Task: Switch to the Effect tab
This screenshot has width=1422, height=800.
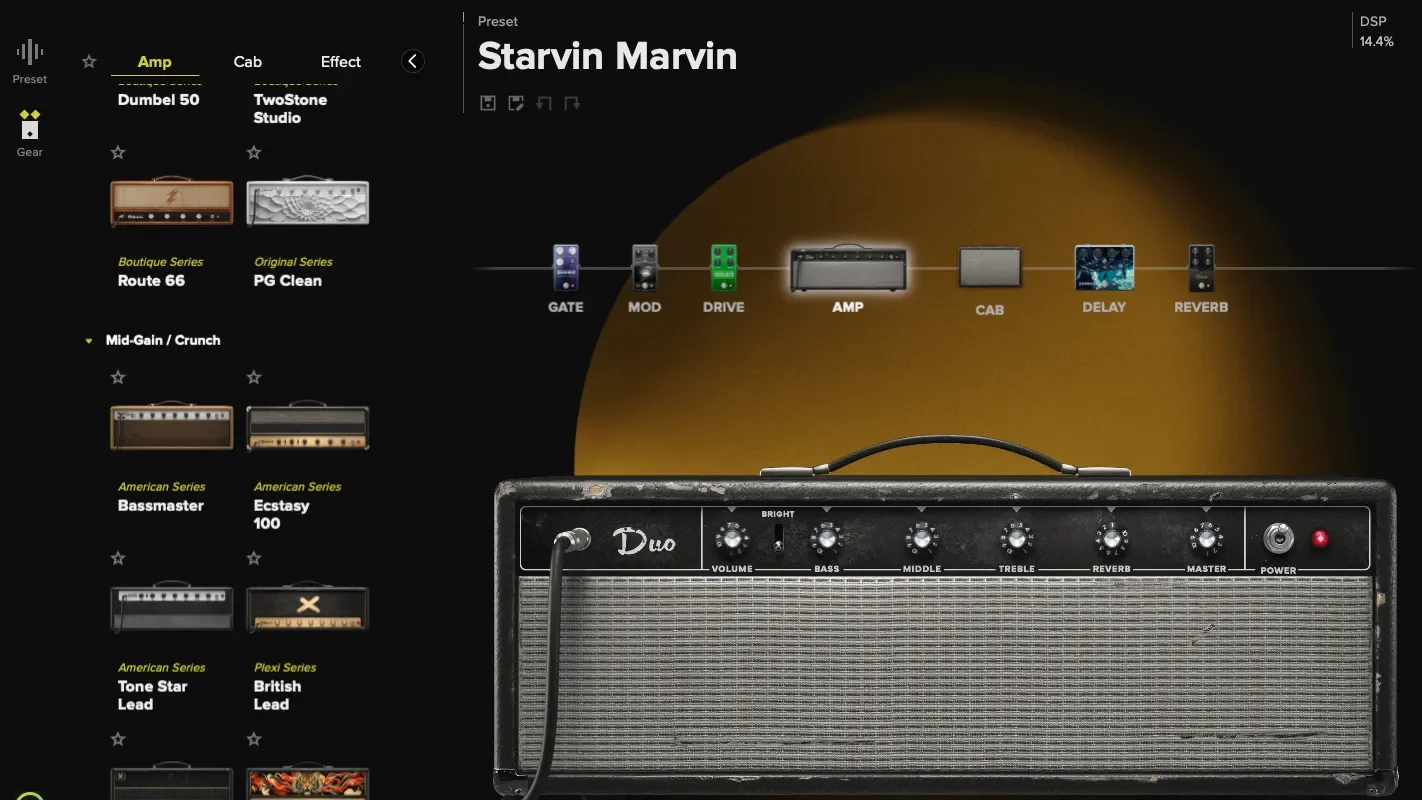Action: click(x=340, y=62)
